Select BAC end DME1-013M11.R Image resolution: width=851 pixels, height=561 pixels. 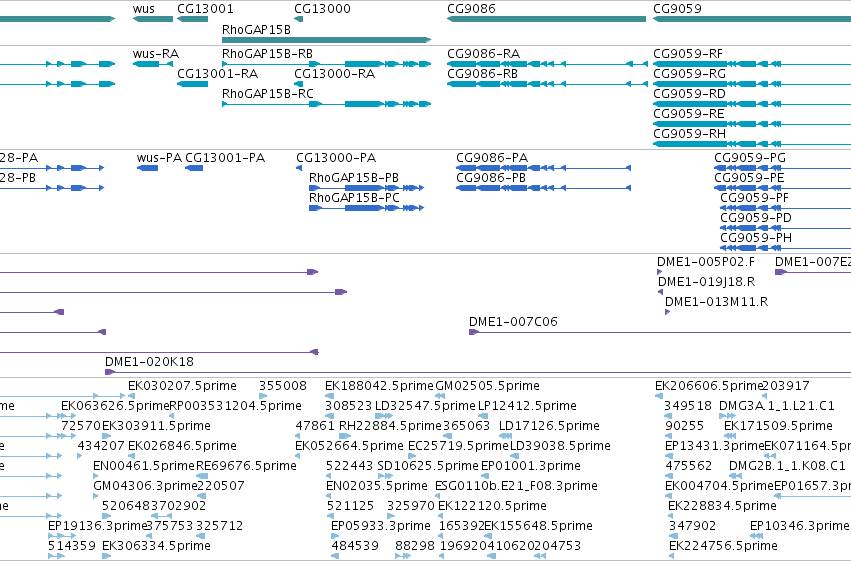[x=716, y=302]
